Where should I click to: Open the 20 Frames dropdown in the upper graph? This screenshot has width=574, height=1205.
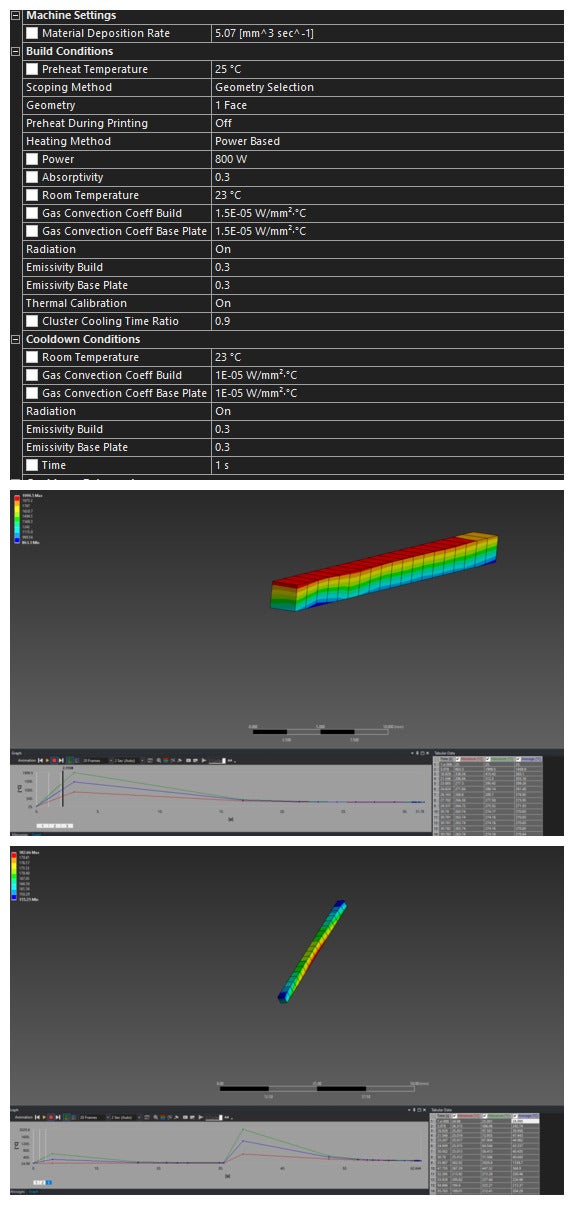pos(95,760)
